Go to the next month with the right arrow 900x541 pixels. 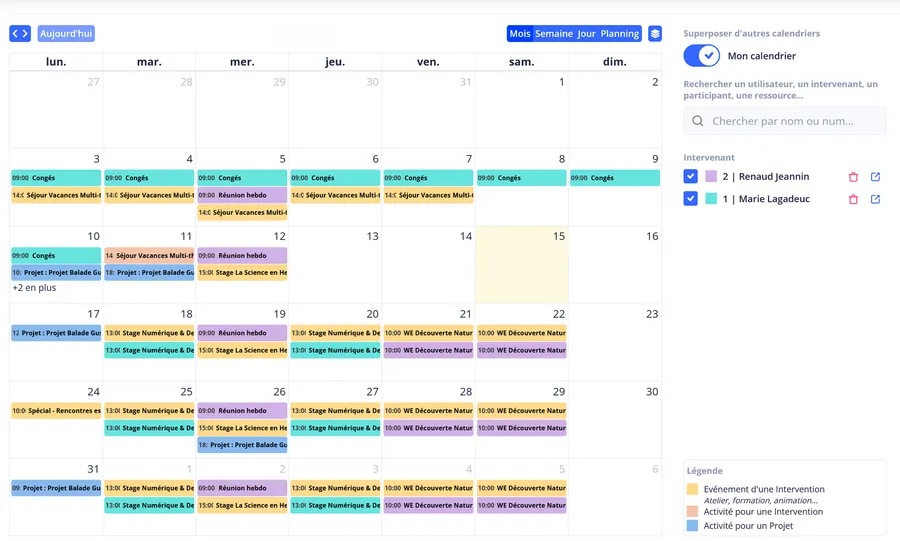point(25,34)
